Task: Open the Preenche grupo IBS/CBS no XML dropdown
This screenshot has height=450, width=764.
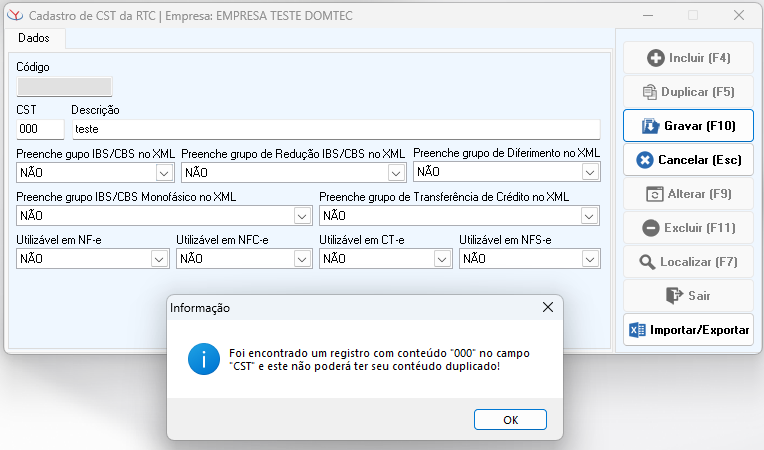Action: (x=164, y=173)
